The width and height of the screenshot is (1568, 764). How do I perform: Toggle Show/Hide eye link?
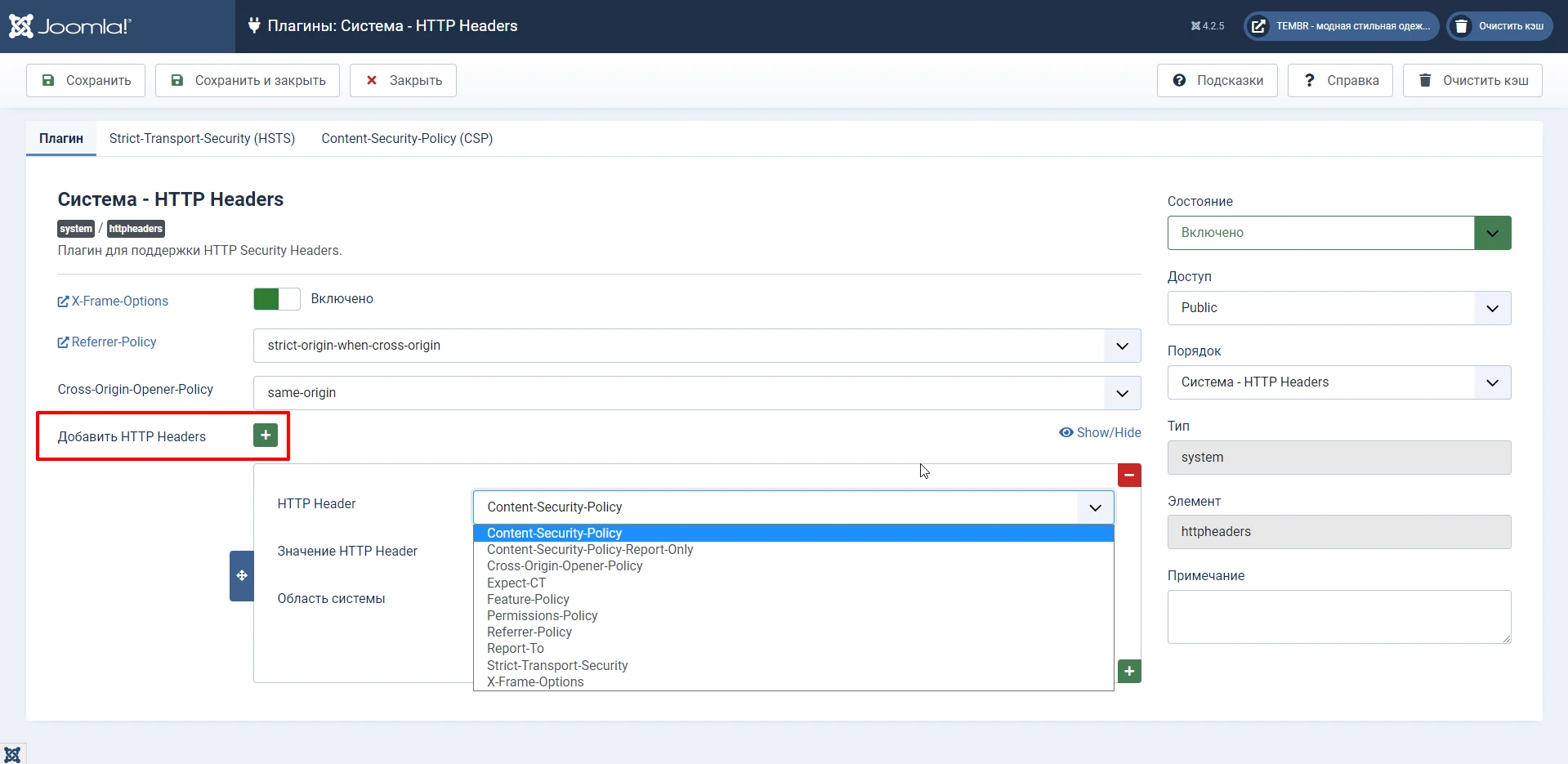1100,432
